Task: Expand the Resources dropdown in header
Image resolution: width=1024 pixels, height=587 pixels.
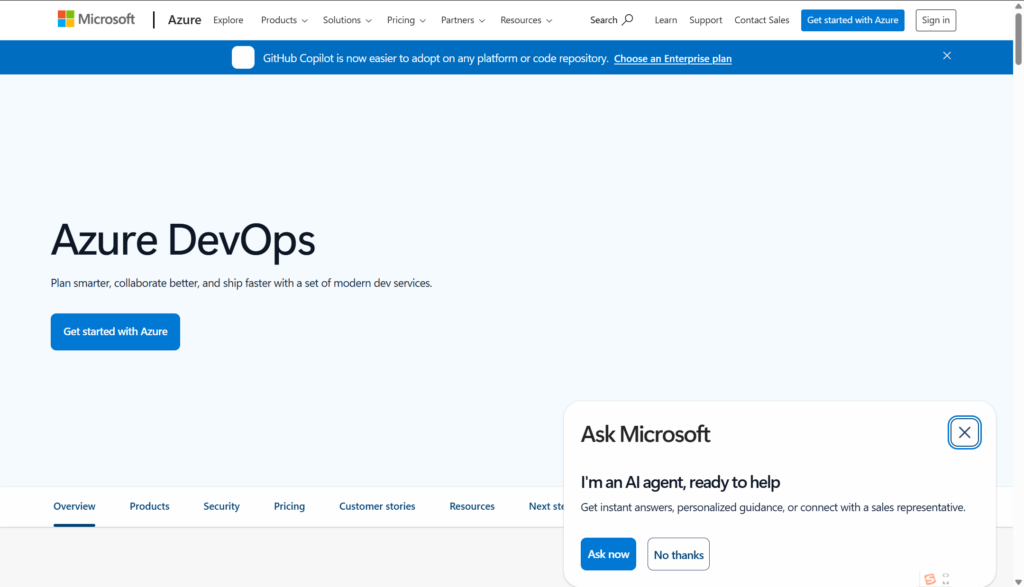Action: 526,20
